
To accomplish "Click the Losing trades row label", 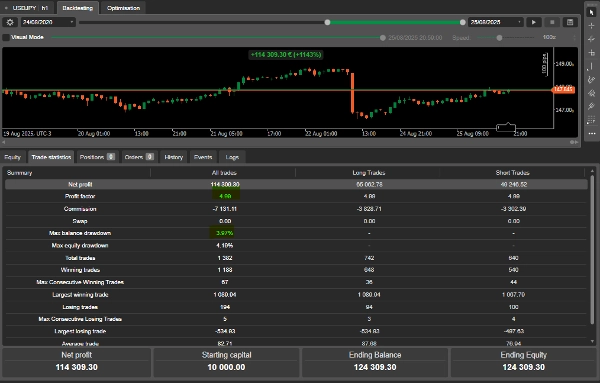I will pyautogui.click(x=80, y=307).
